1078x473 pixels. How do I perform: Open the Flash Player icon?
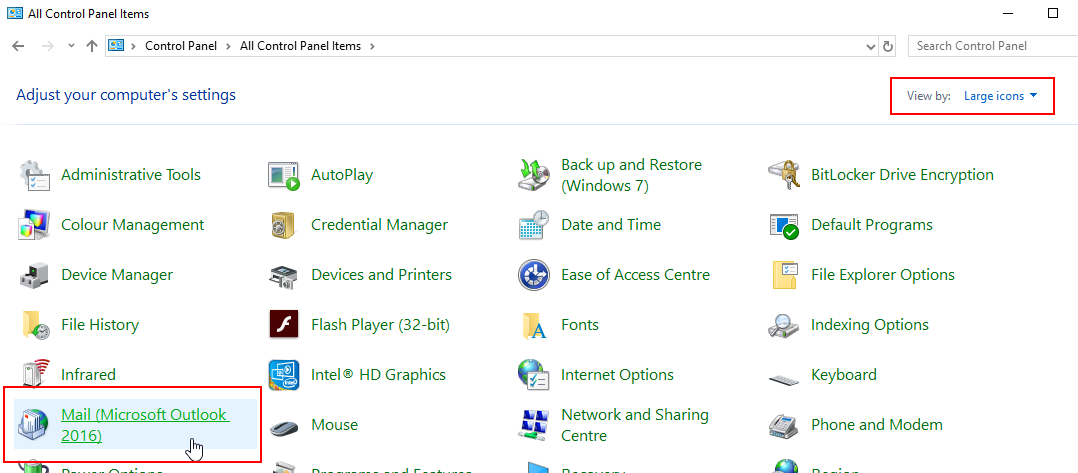(284, 324)
